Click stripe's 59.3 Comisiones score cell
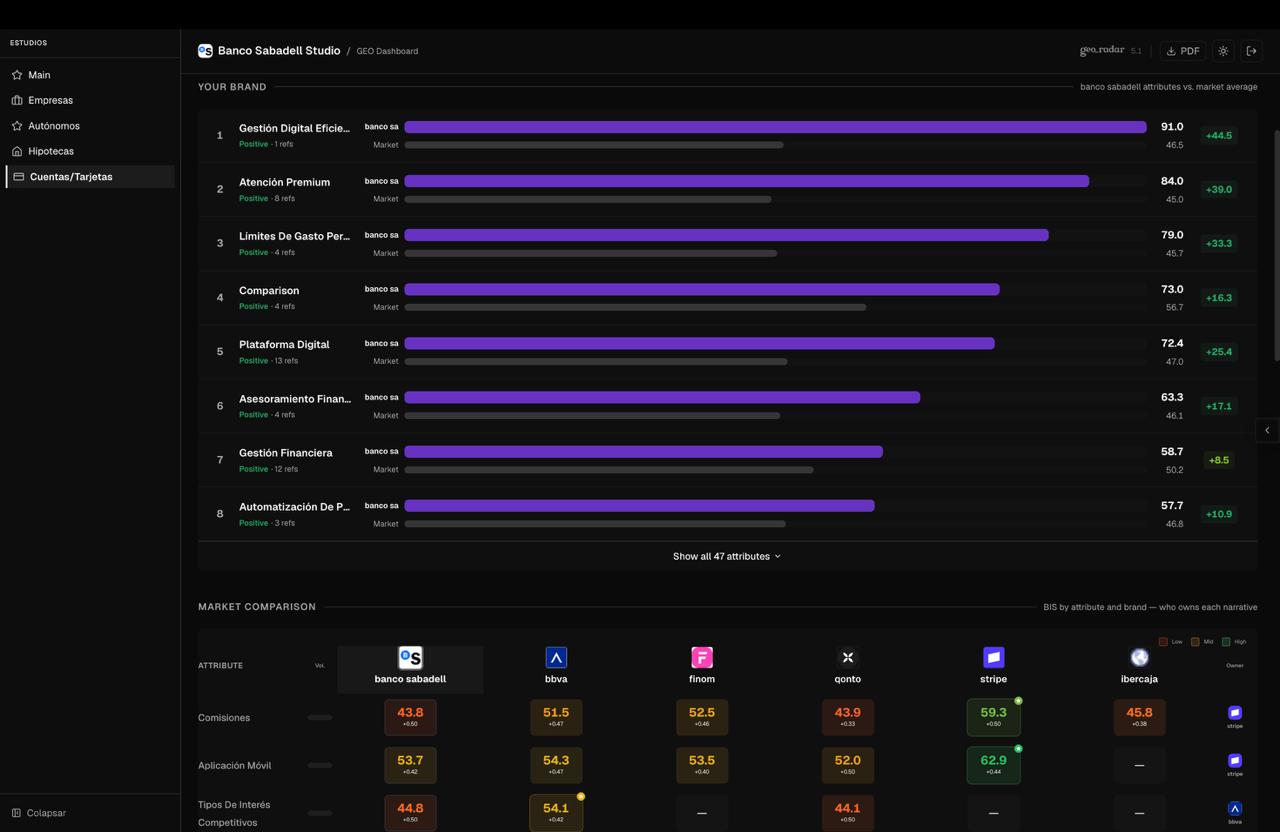Image resolution: width=1280 pixels, height=832 pixels. [x=993, y=717]
